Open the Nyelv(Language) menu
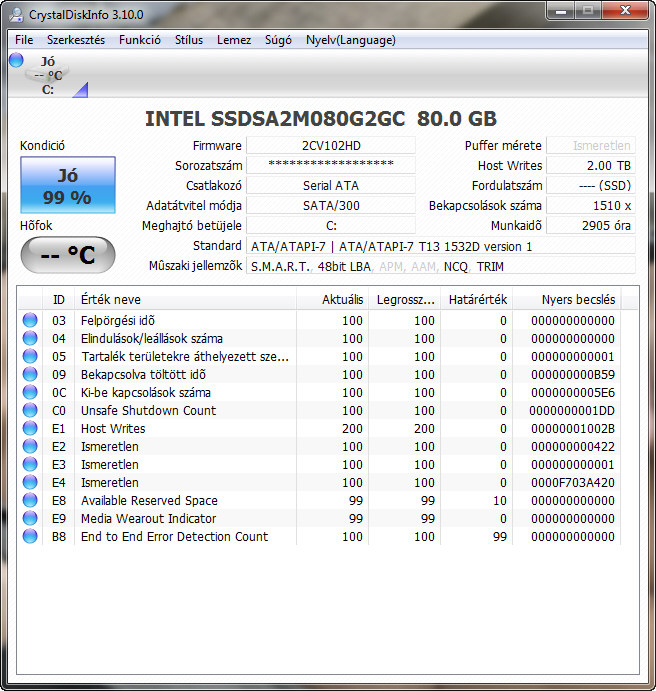 [x=351, y=40]
